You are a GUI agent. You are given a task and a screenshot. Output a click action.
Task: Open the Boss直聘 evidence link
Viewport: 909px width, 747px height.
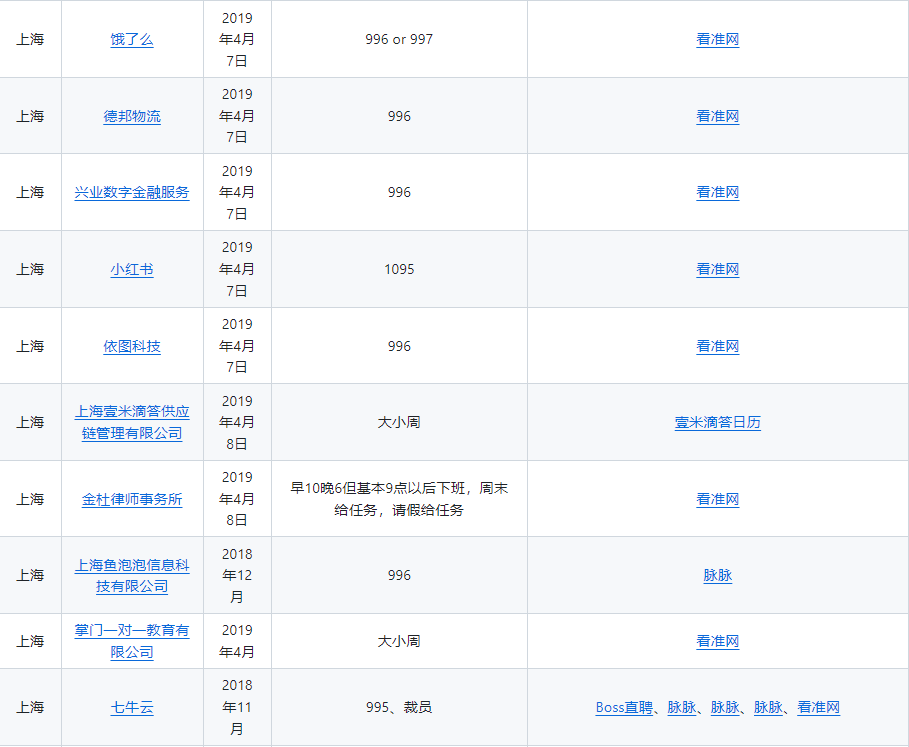[x=624, y=708]
